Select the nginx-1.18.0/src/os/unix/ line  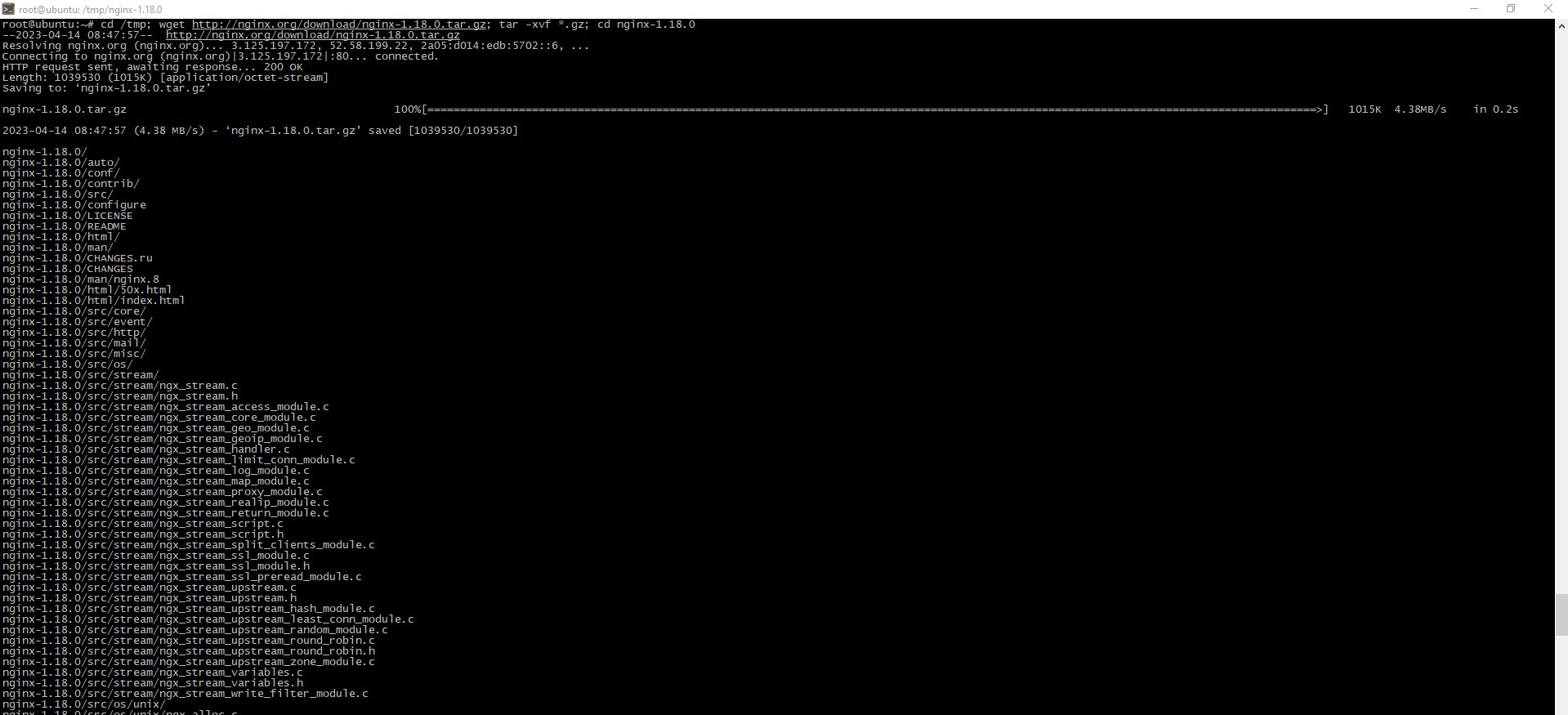84,704
